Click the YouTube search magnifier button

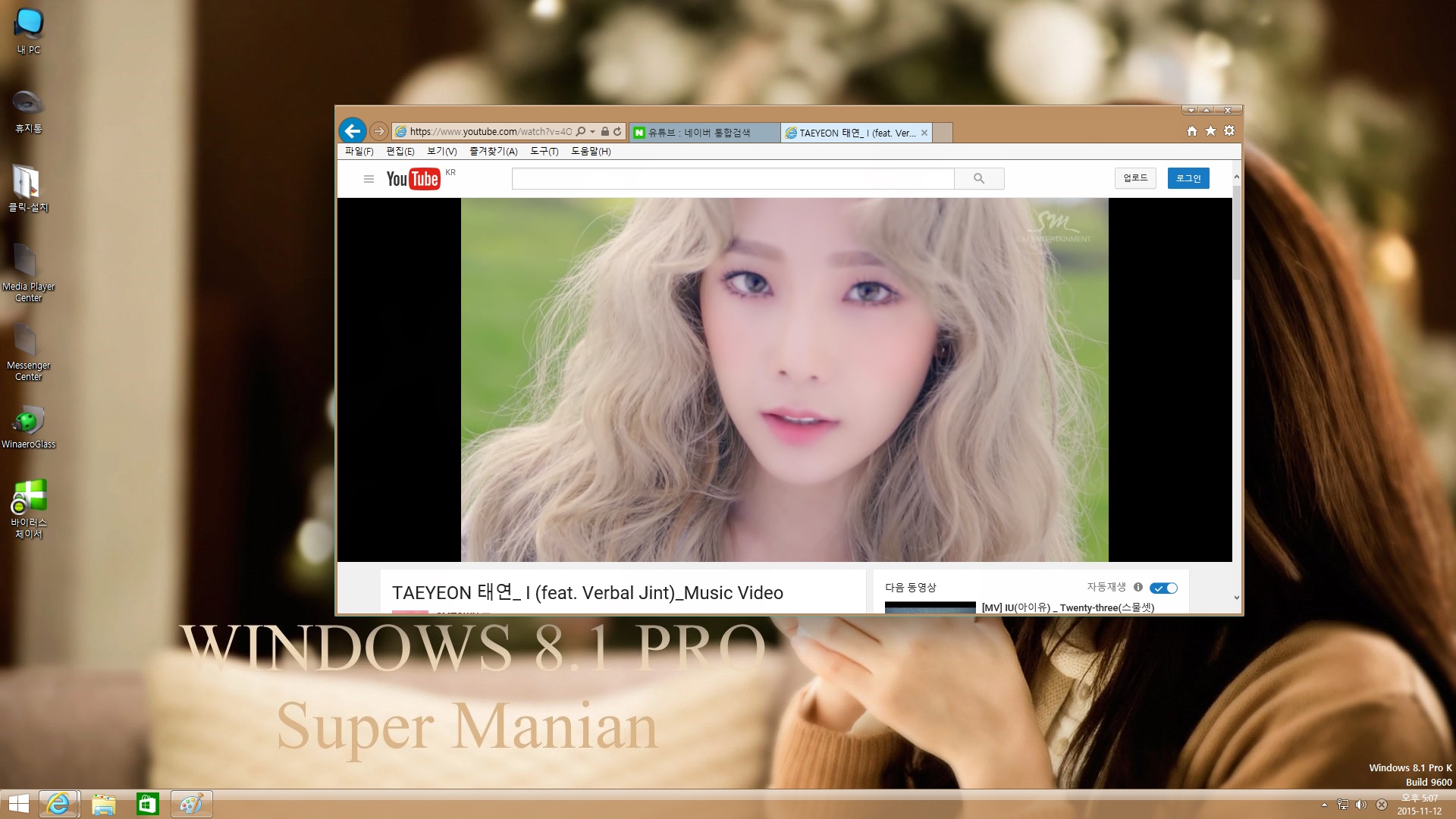coord(979,179)
